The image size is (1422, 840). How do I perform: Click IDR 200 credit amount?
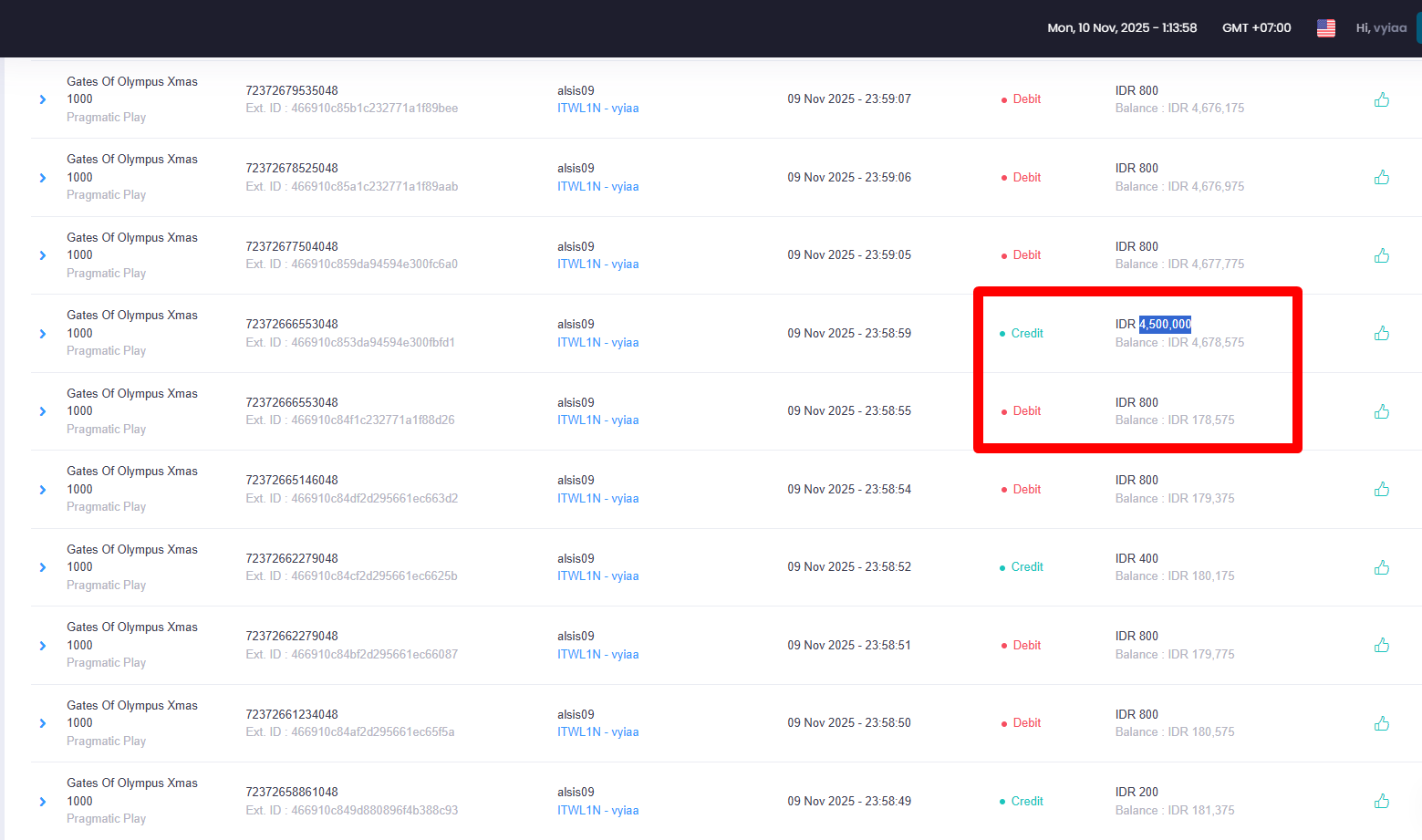[x=1137, y=792]
